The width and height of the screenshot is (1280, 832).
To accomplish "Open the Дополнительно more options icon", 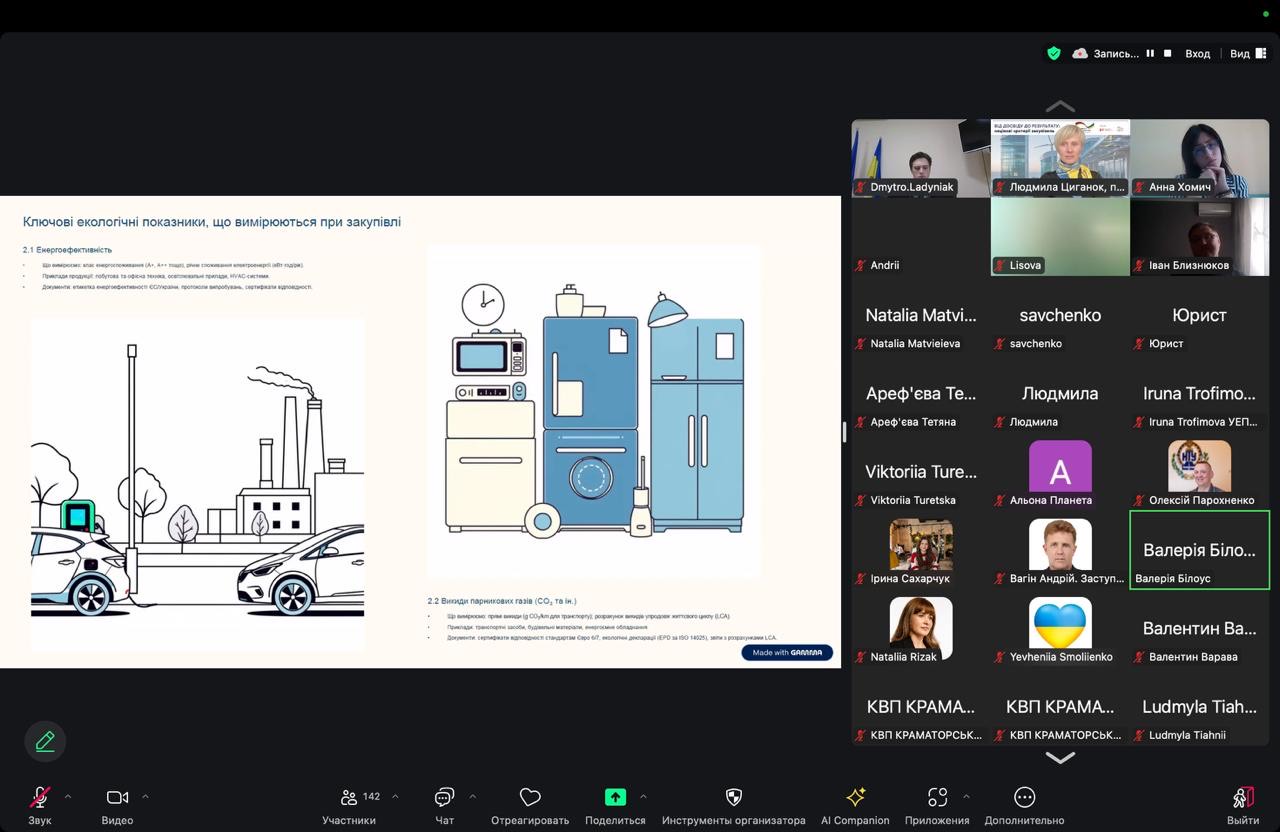I will pos(1024,797).
